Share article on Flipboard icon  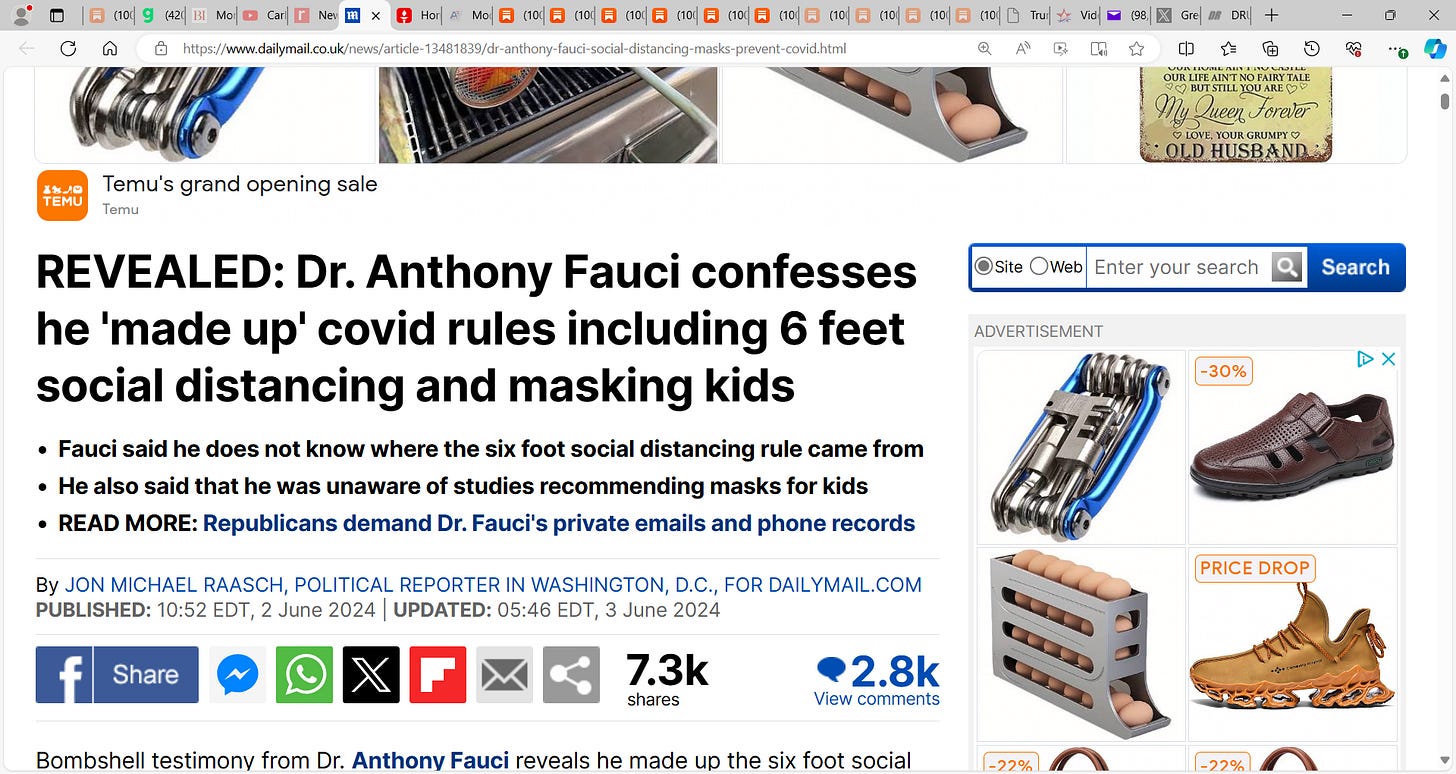tap(438, 675)
